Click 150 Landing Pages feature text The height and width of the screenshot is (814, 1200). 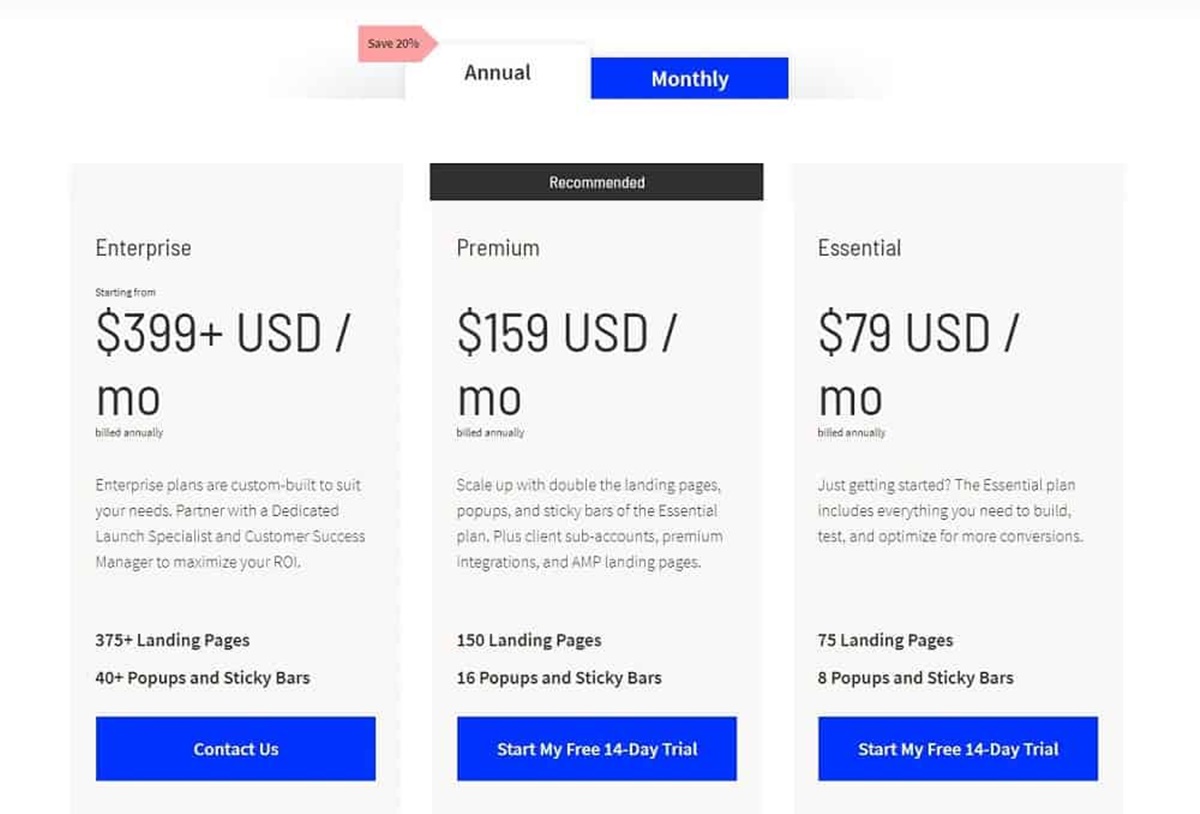(529, 640)
